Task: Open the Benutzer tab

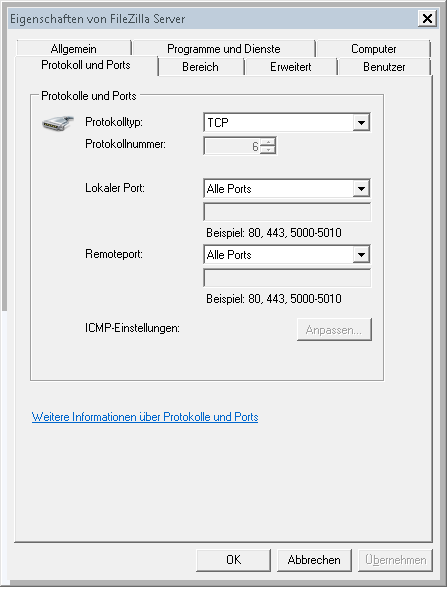Action: [384, 67]
